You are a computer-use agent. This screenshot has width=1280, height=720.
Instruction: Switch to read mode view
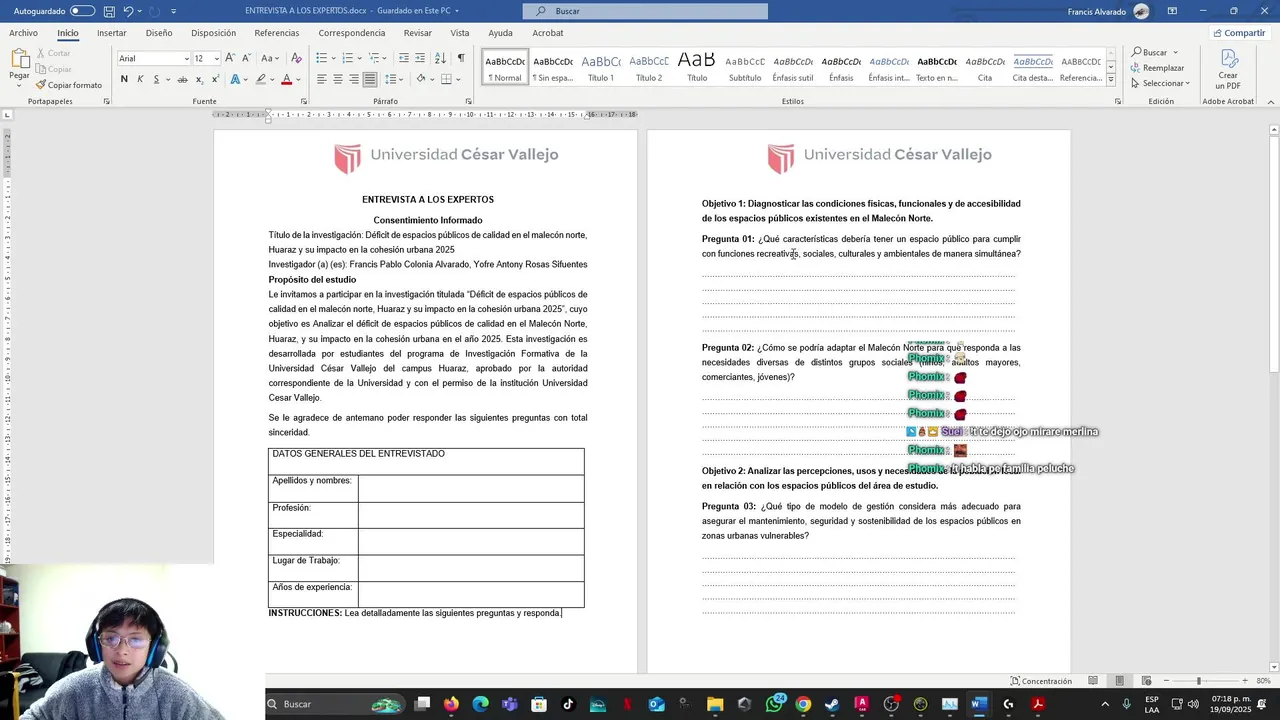(x=1093, y=681)
